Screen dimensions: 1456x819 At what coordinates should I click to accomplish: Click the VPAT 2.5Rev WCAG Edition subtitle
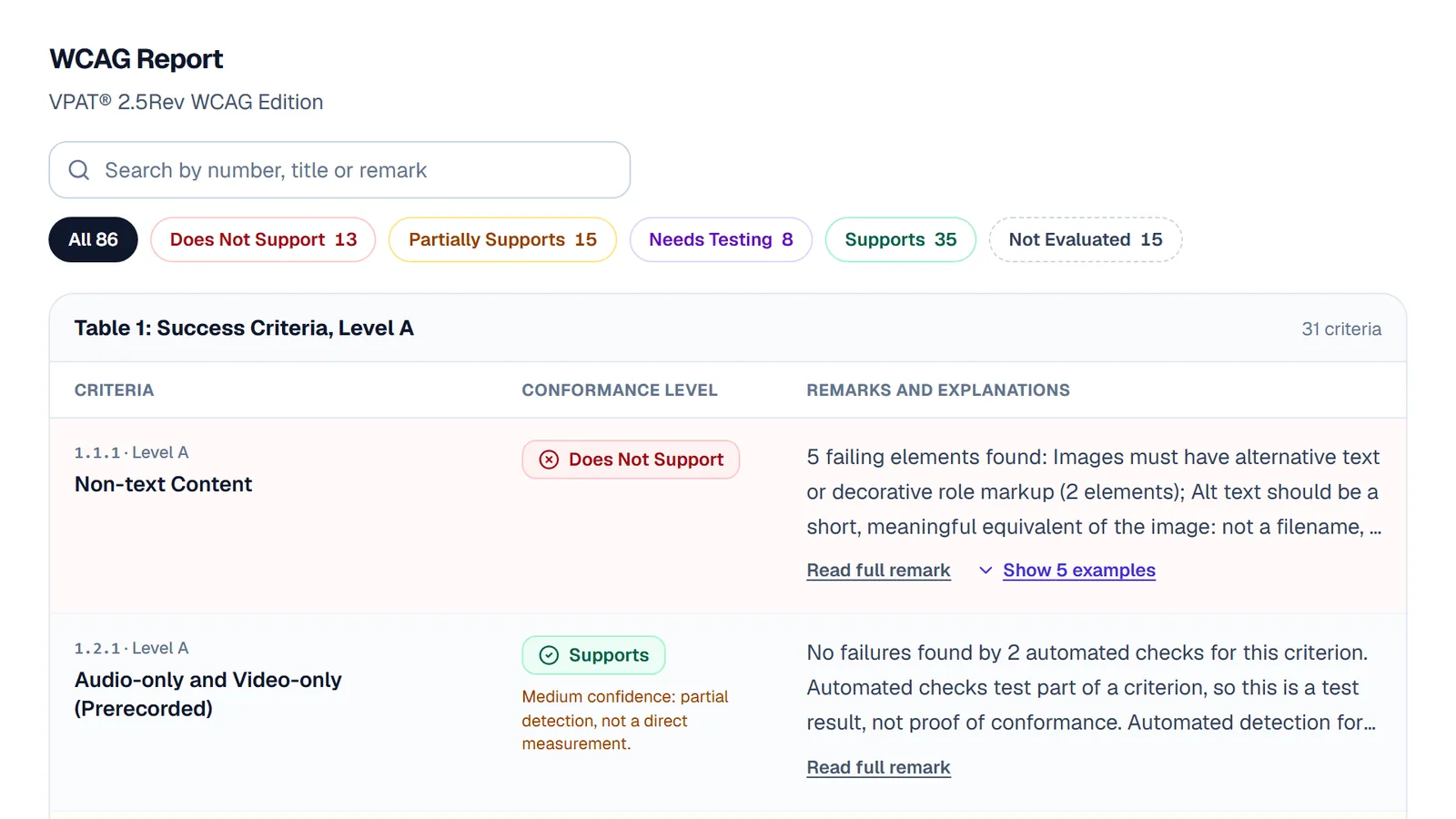click(x=187, y=102)
